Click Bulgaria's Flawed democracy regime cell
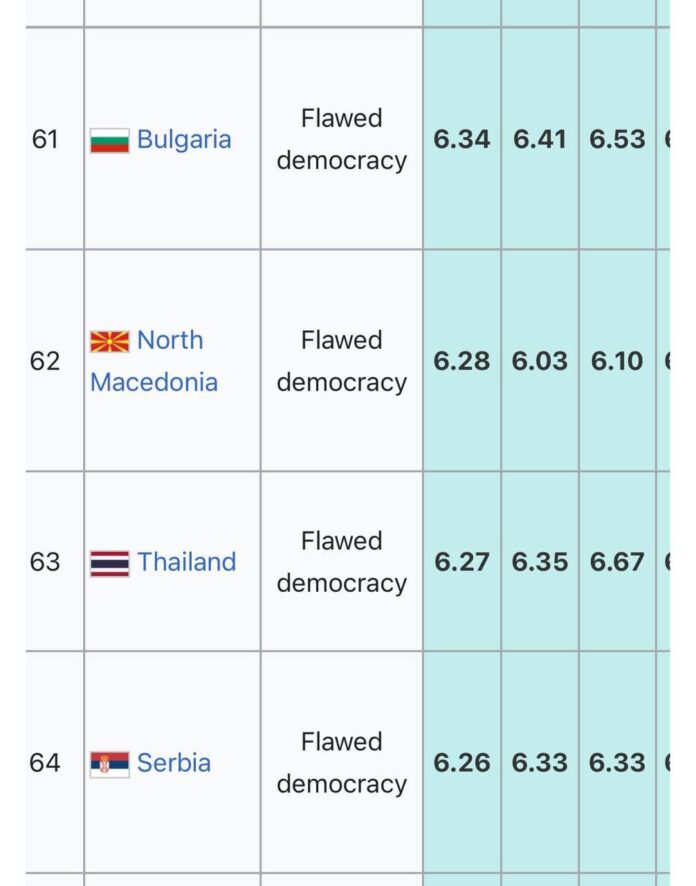Screen dimensions: 696x886 tap(342, 140)
